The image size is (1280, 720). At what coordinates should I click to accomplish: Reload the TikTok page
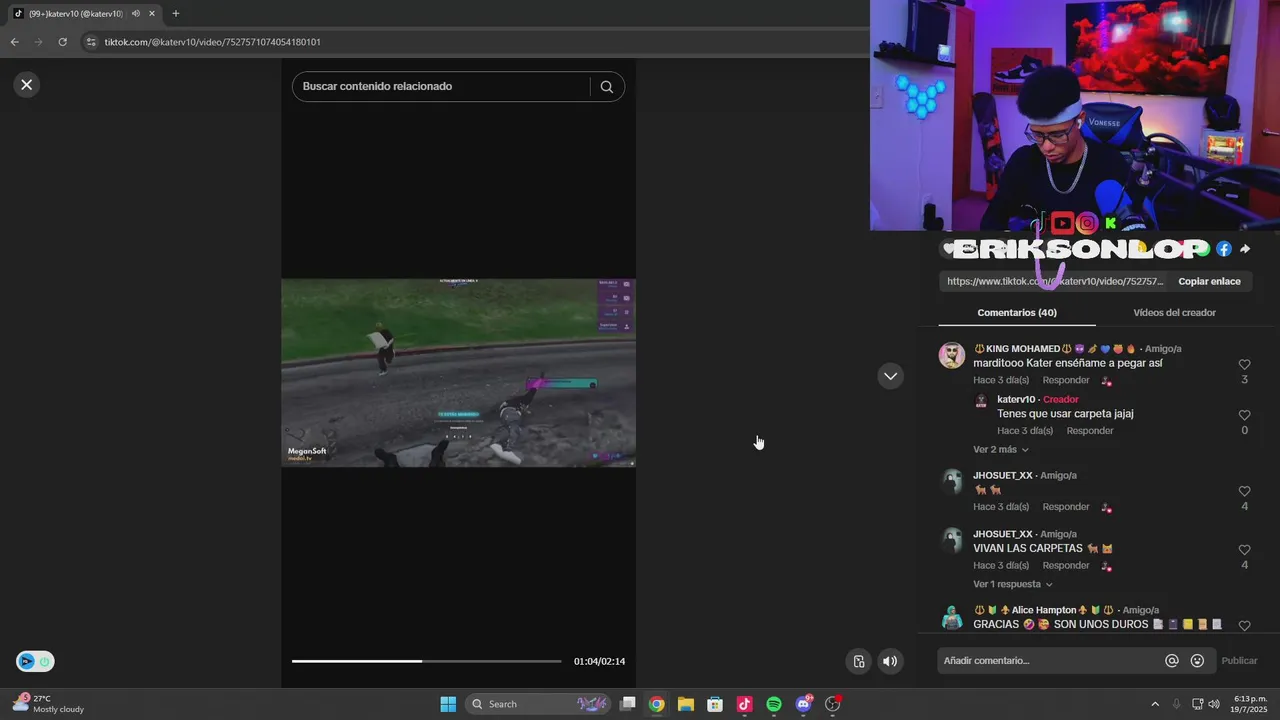pos(63,42)
